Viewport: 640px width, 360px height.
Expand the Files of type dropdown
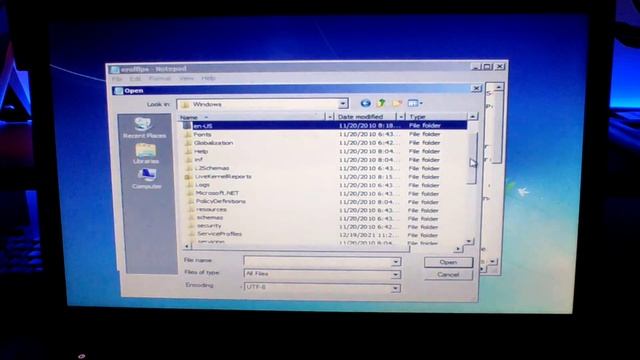click(395, 275)
